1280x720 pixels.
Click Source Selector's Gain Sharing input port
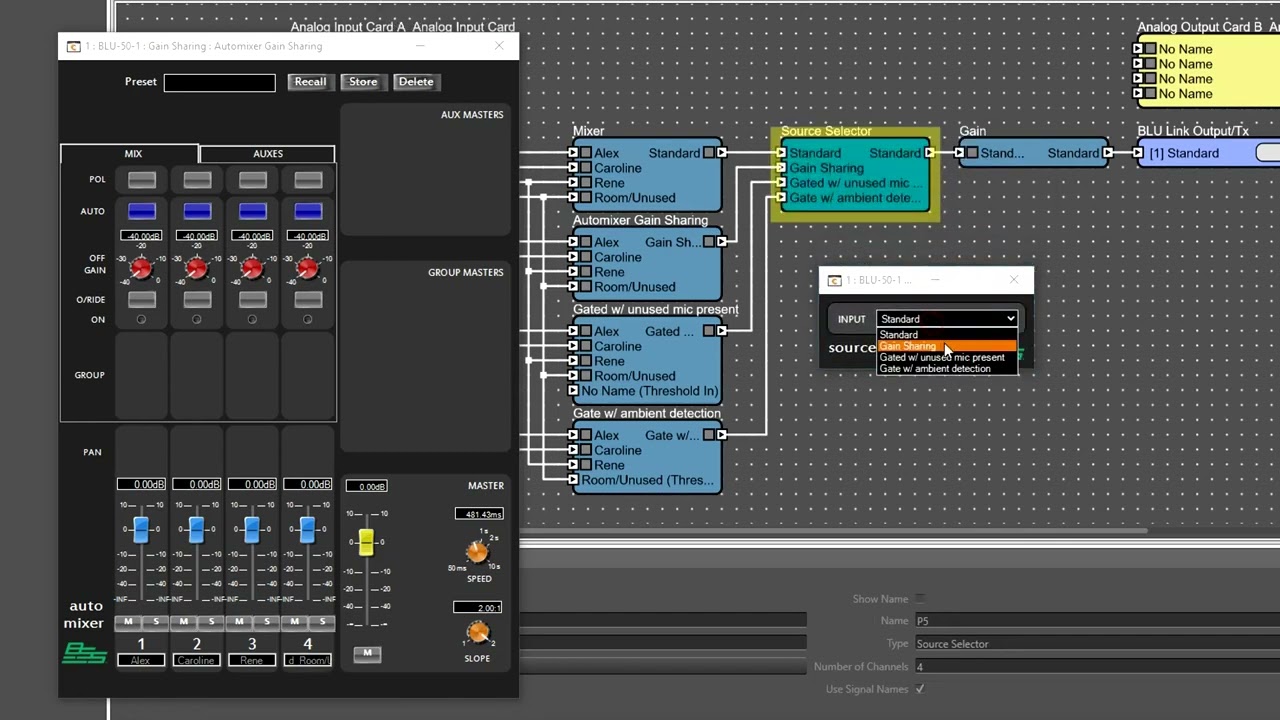(781, 168)
